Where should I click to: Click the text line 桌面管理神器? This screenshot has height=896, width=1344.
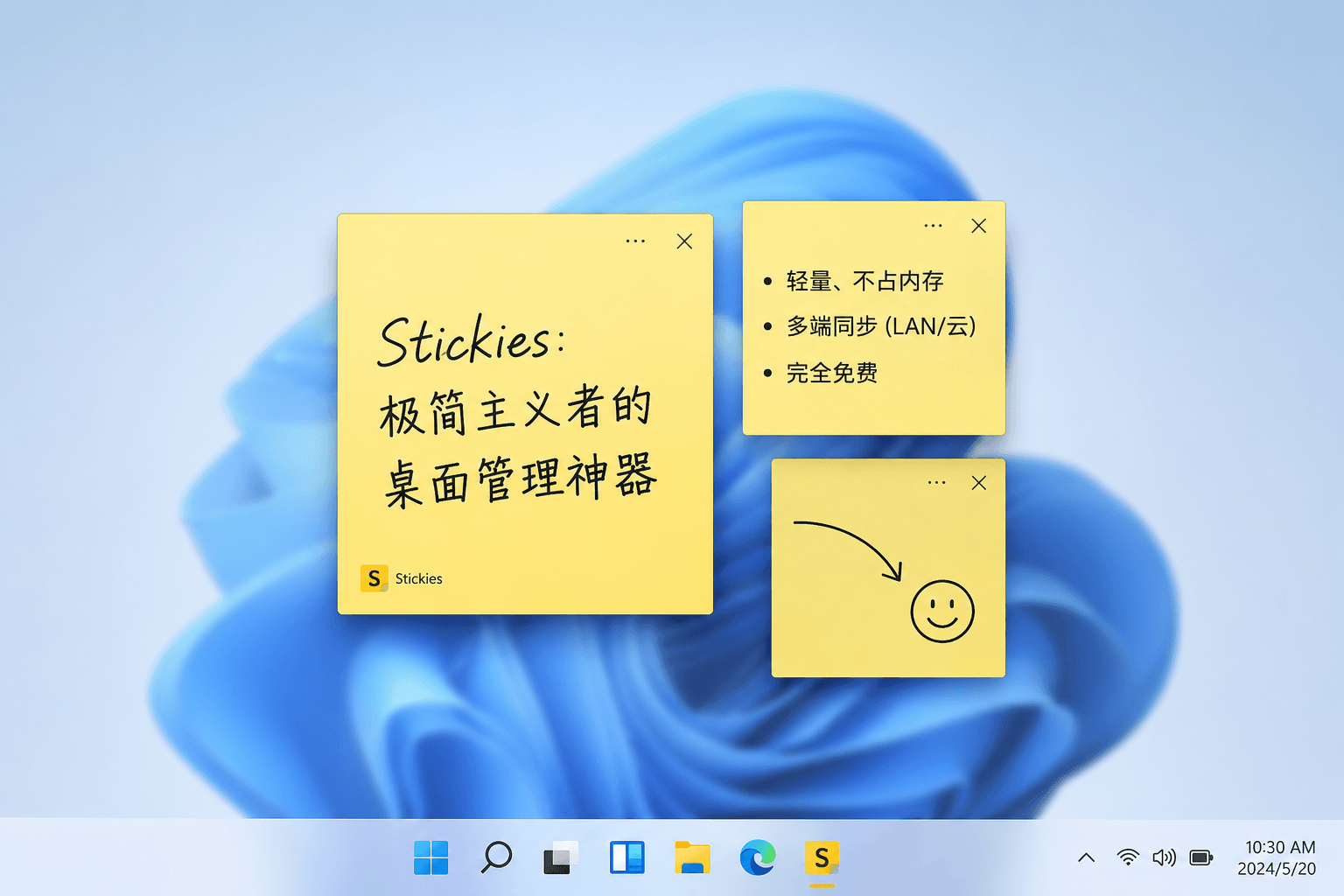520,479
